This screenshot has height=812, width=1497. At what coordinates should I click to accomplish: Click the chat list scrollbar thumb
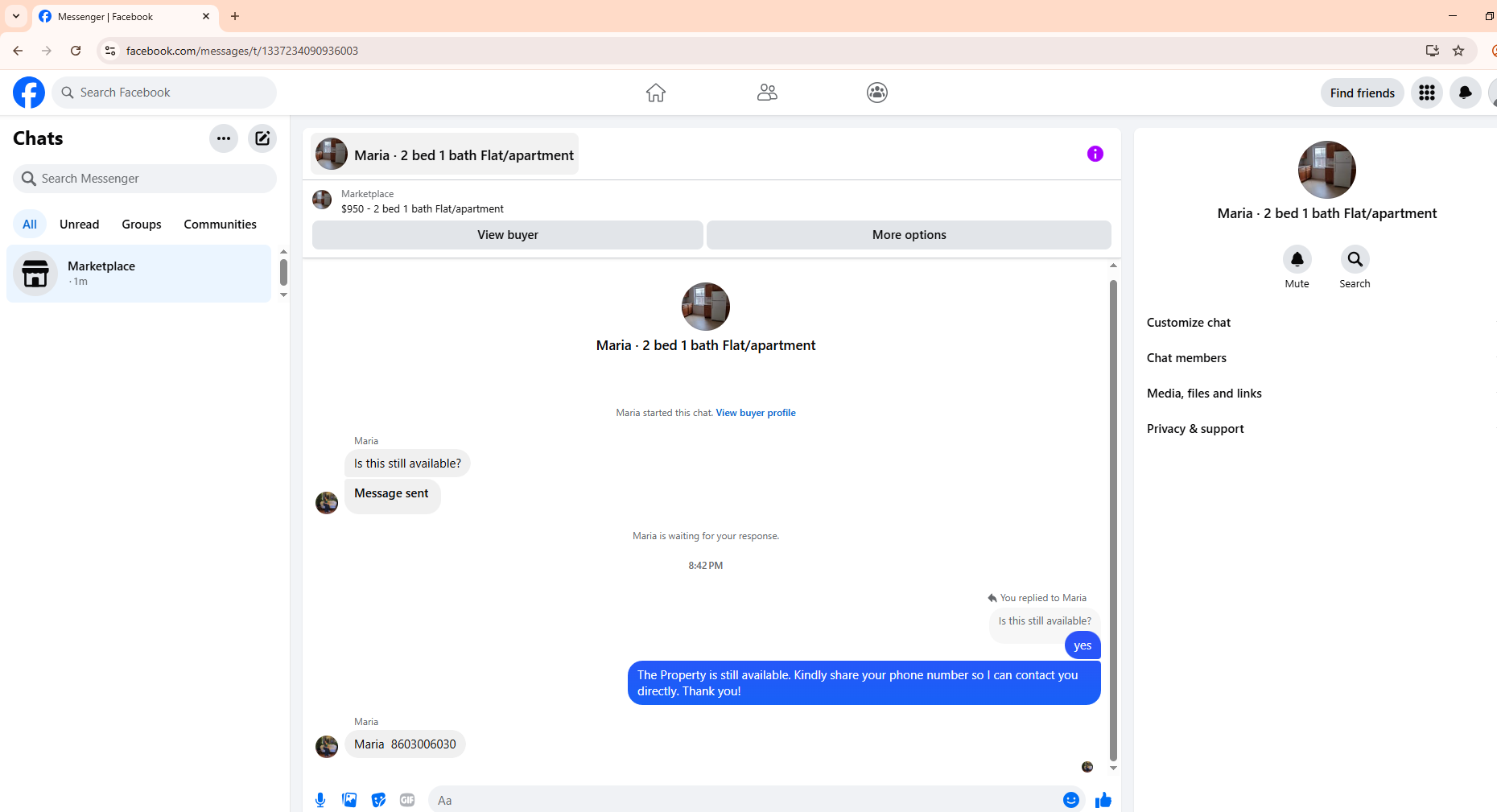(283, 272)
